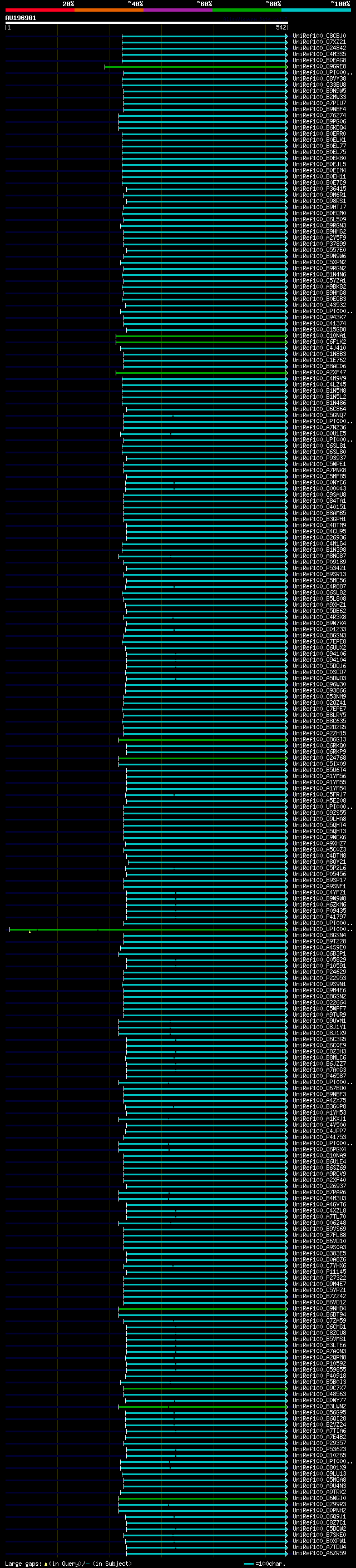Viewport: 356px width, 1568px height.
Task: Select label UniRef100_B9N9W5
Action: (x=319, y=91)
